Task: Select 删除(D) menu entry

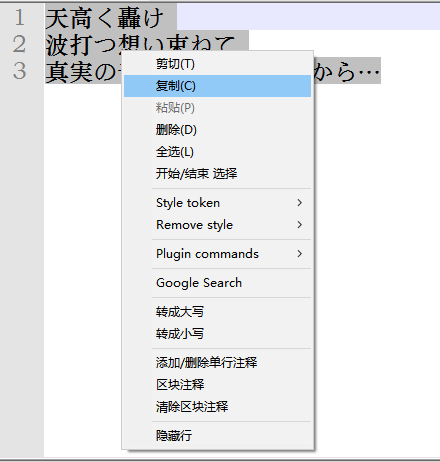Action: pos(217,130)
